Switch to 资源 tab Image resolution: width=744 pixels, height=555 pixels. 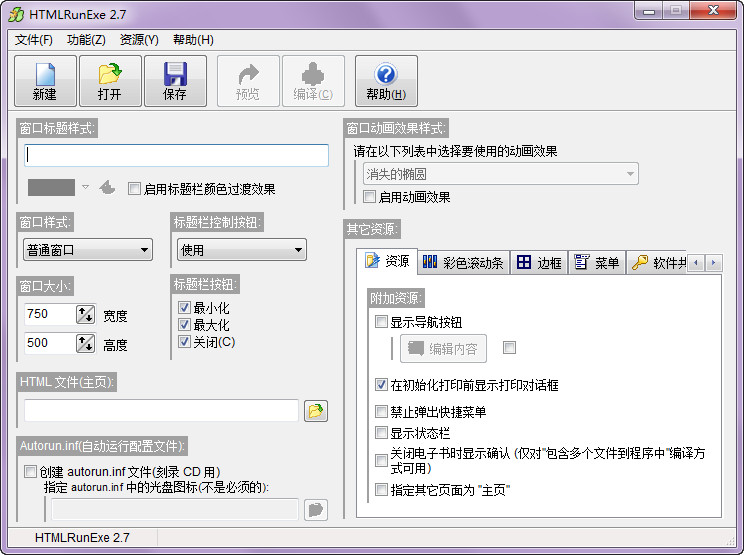pyautogui.click(x=387, y=261)
